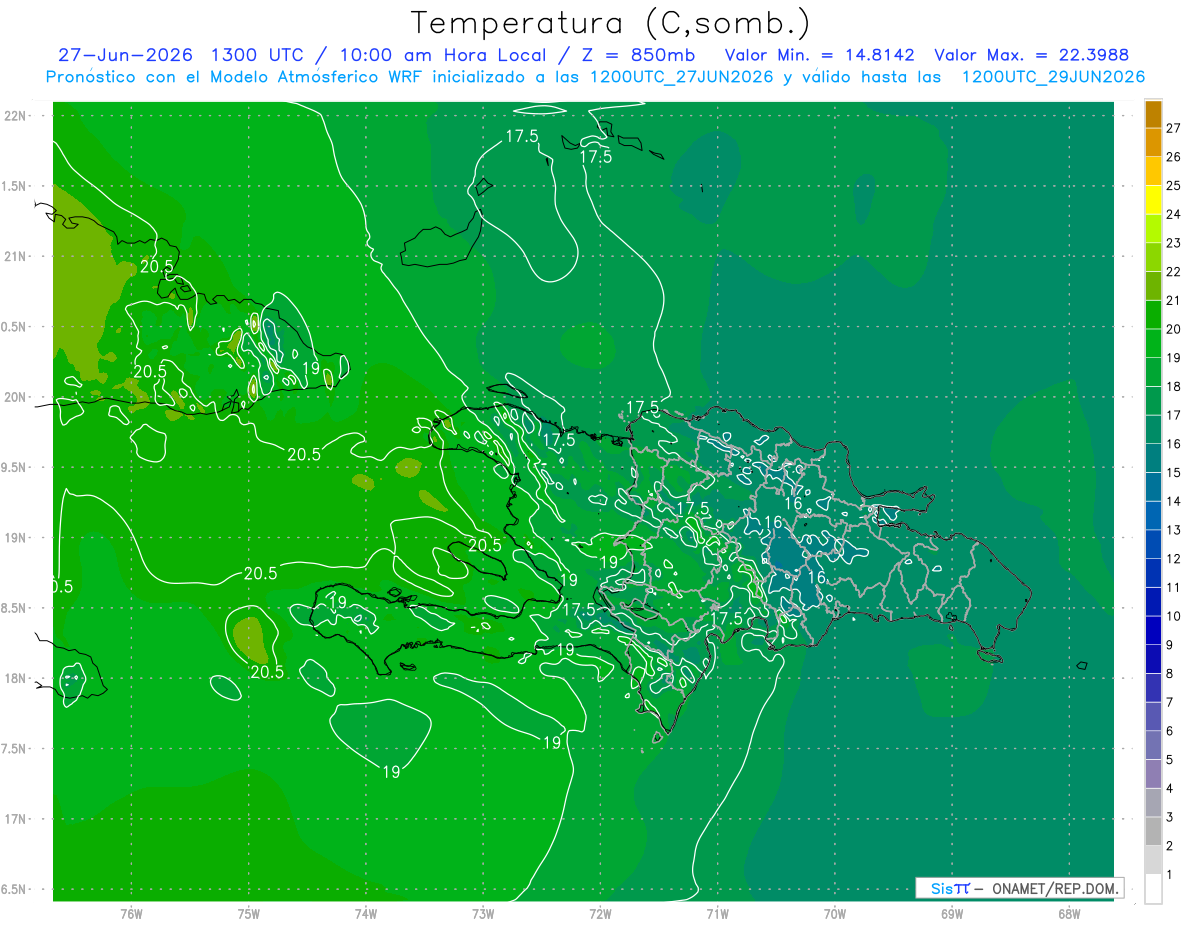
Task: Click "Modelo Atmósferico WRF" in the subtitle
Action: point(314,77)
